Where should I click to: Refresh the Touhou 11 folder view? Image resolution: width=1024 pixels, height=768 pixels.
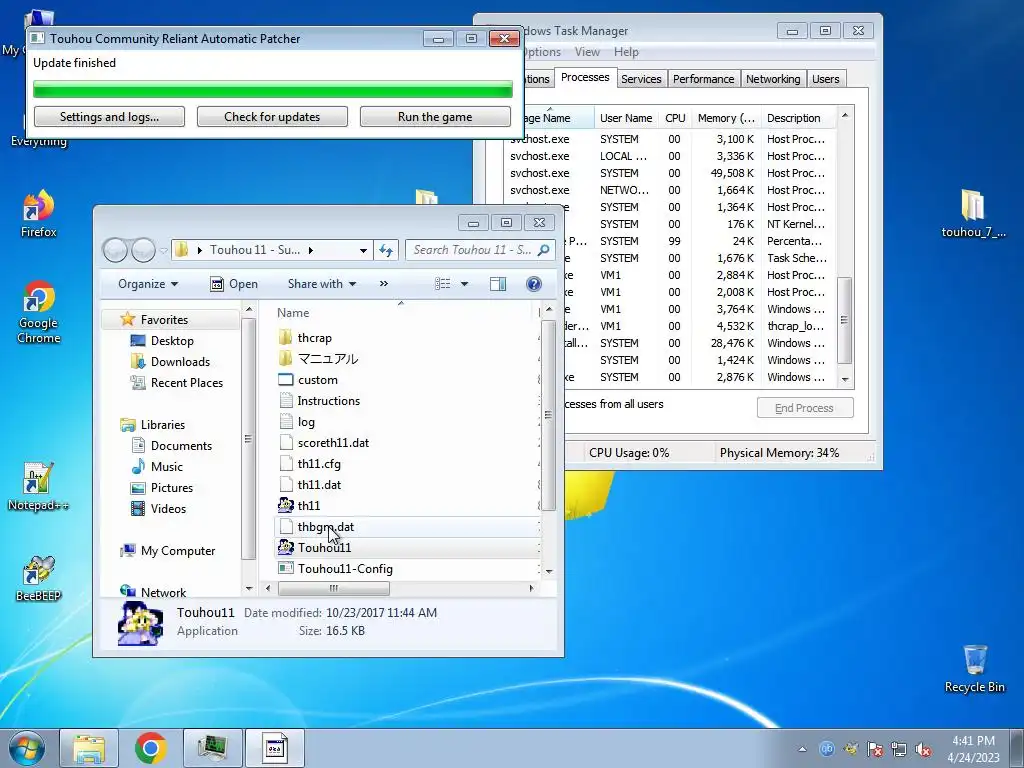(386, 250)
